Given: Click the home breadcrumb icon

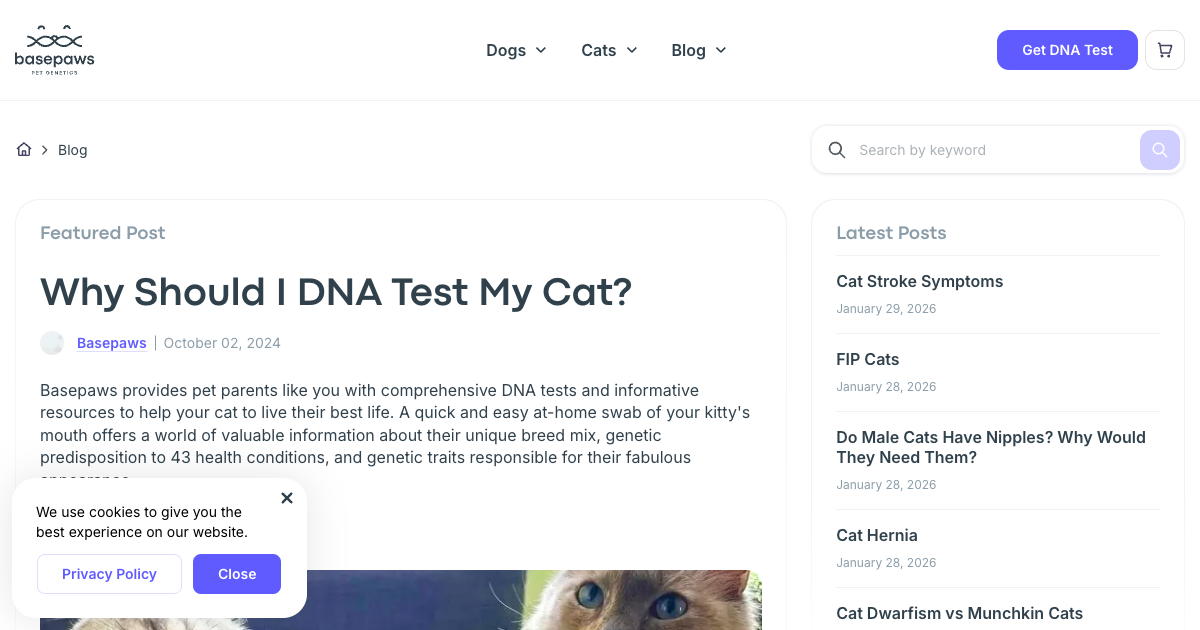Looking at the screenshot, I should click(24, 150).
